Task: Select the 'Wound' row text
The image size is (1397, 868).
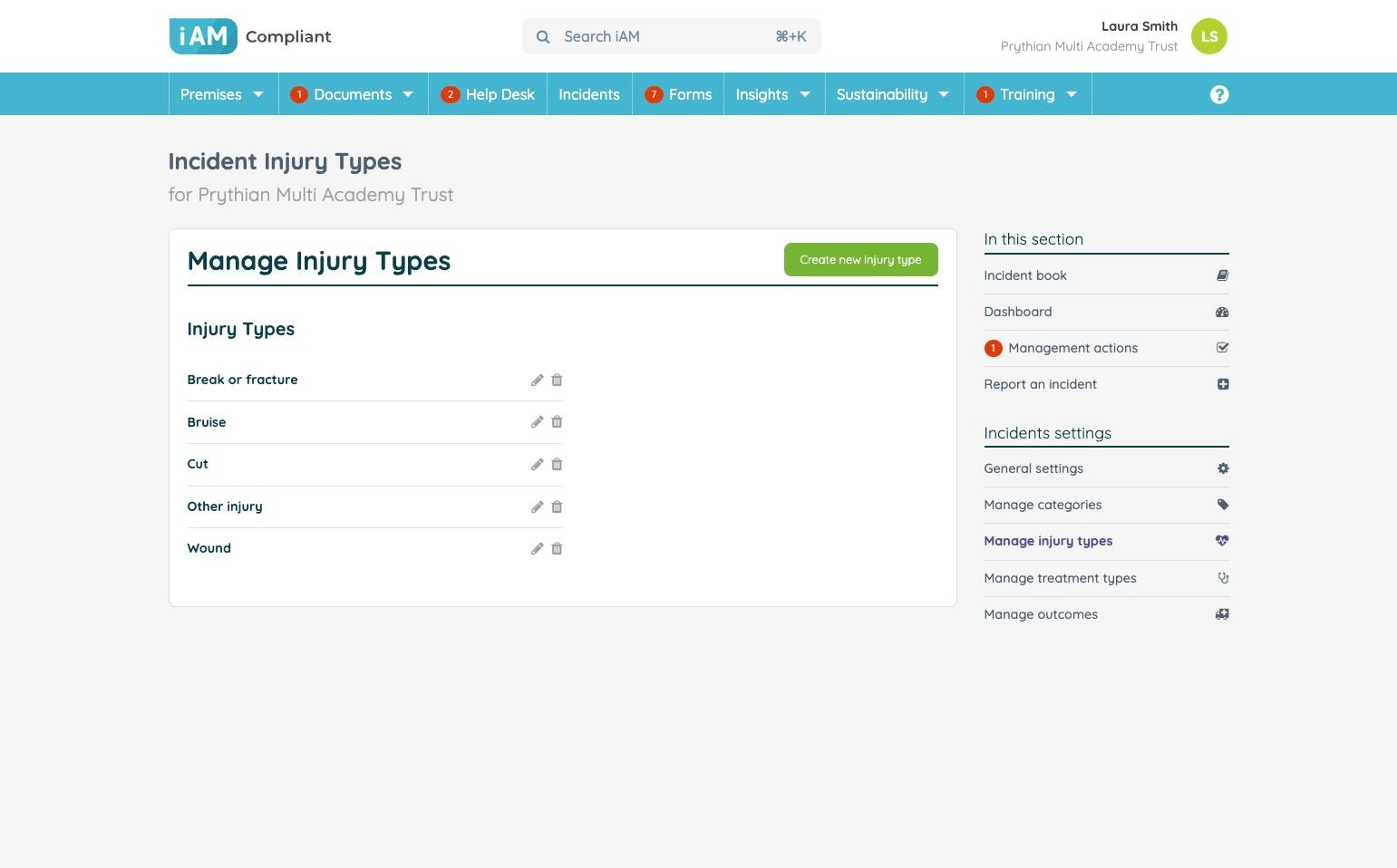Action: pos(209,548)
